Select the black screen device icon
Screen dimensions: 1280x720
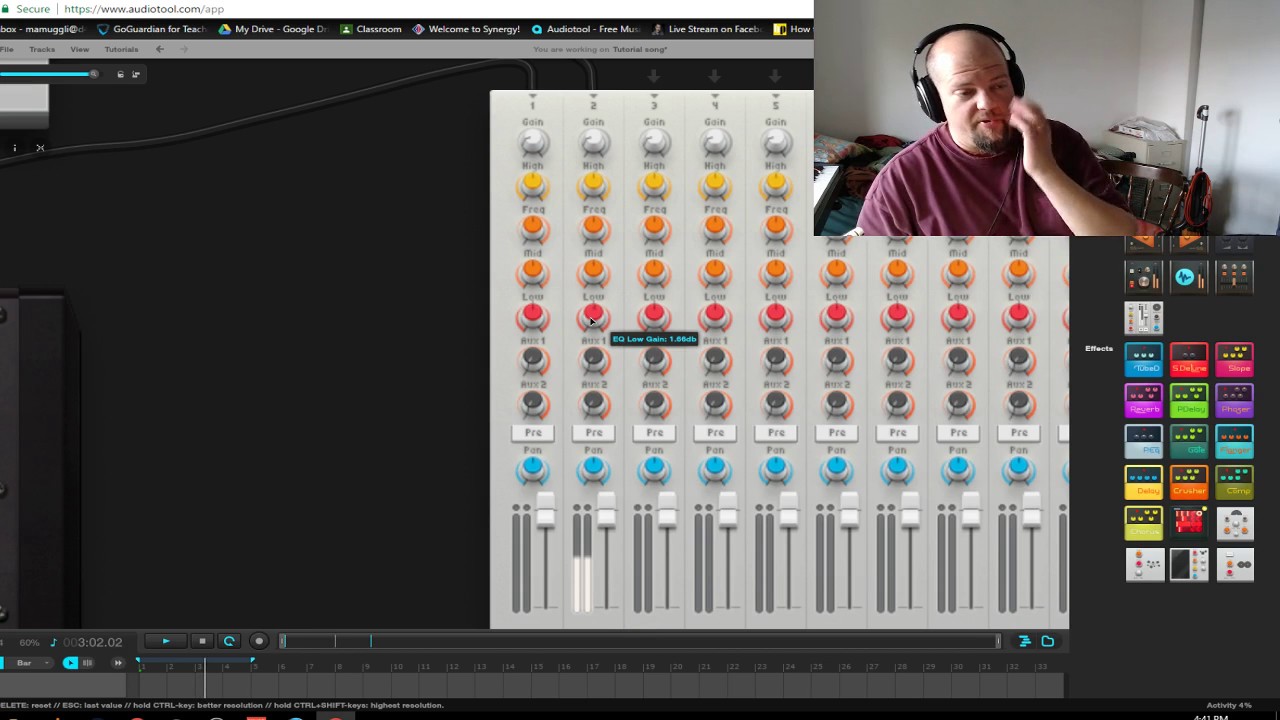pos(1189,565)
